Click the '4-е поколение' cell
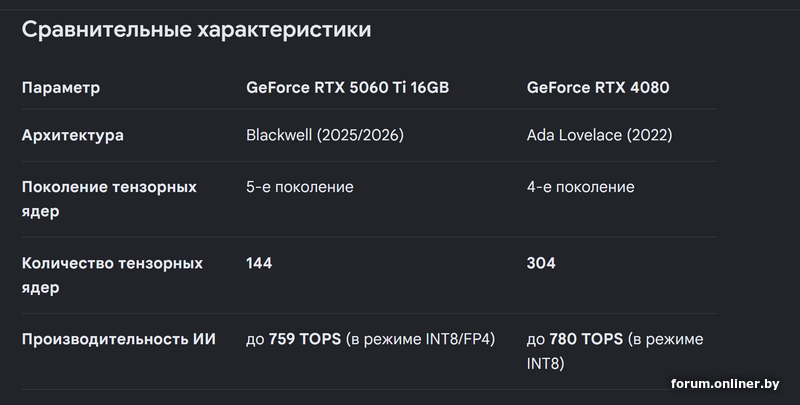 (581, 187)
